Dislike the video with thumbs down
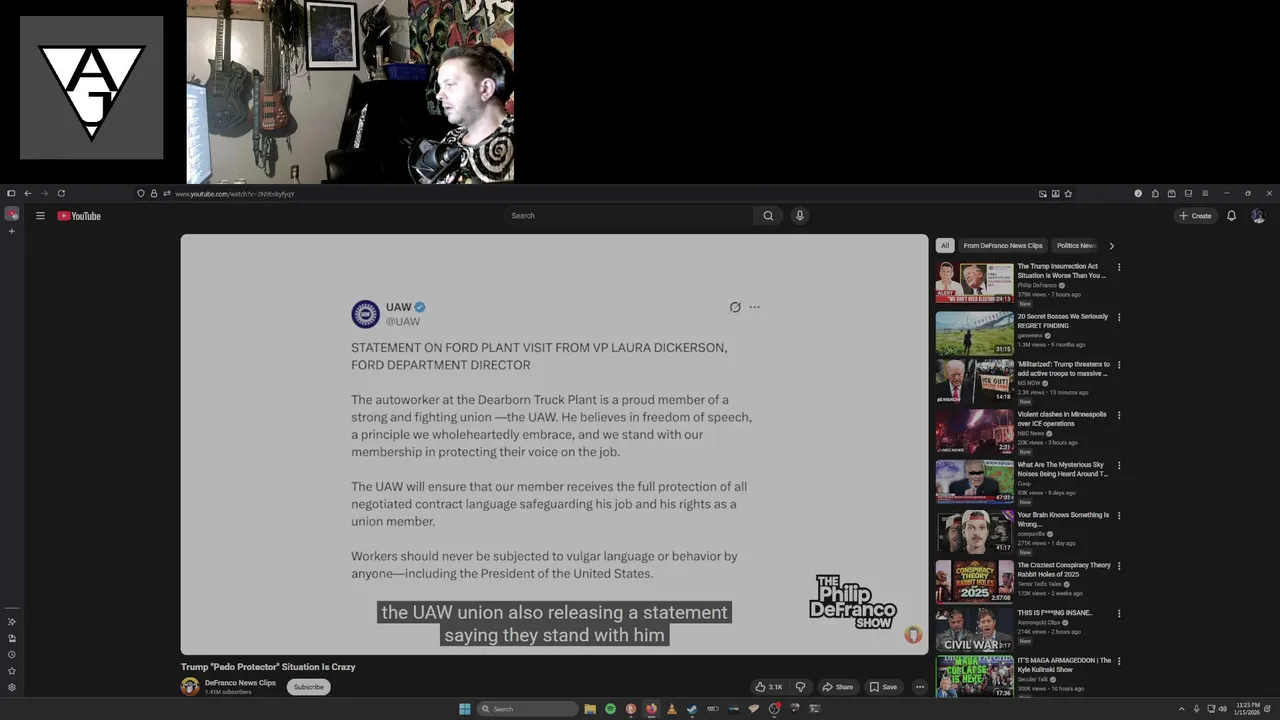The width and height of the screenshot is (1280, 720). [x=800, y=687]
